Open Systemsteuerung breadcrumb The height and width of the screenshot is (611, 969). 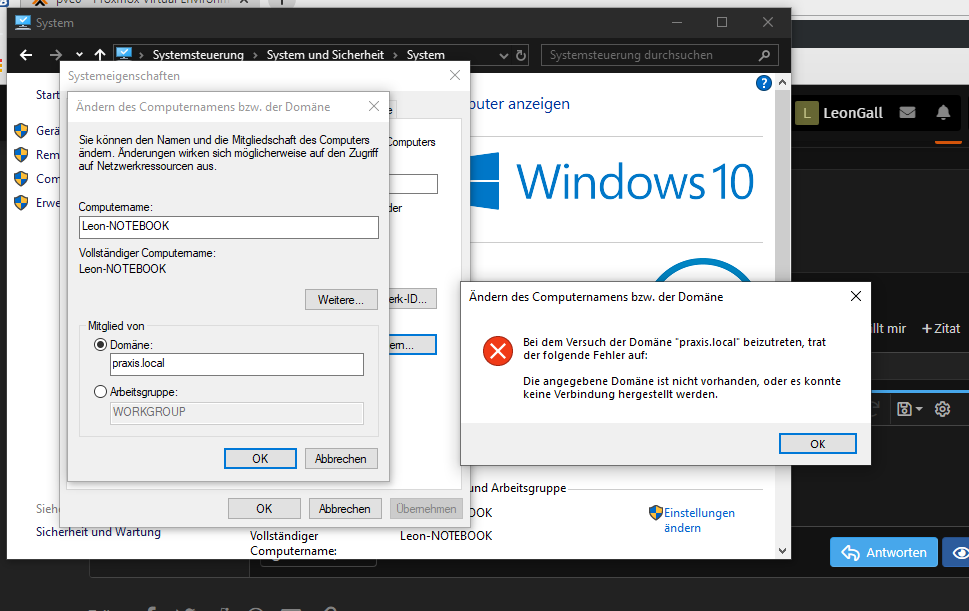coord(198,55)
